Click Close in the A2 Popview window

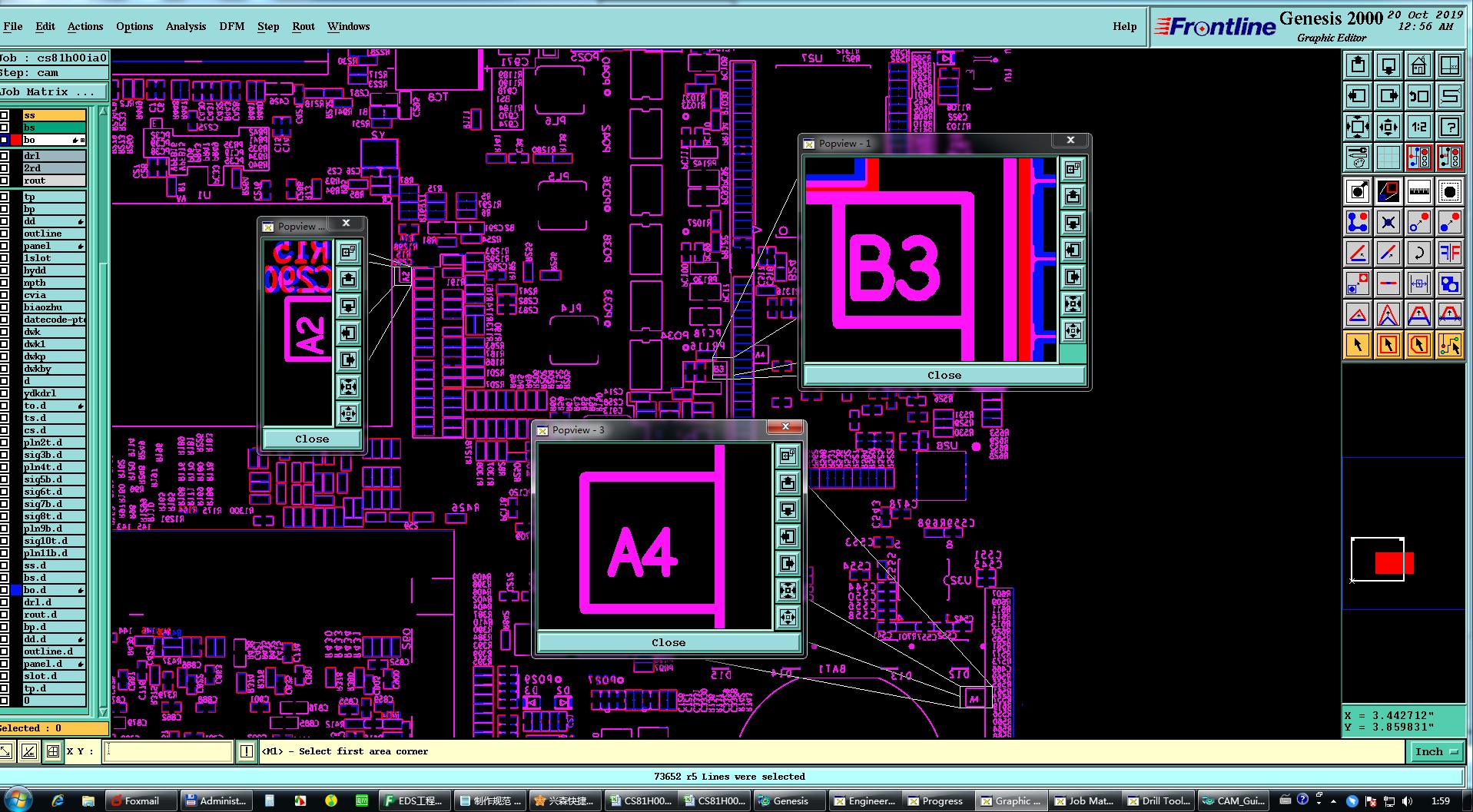[x=312, y=439]
